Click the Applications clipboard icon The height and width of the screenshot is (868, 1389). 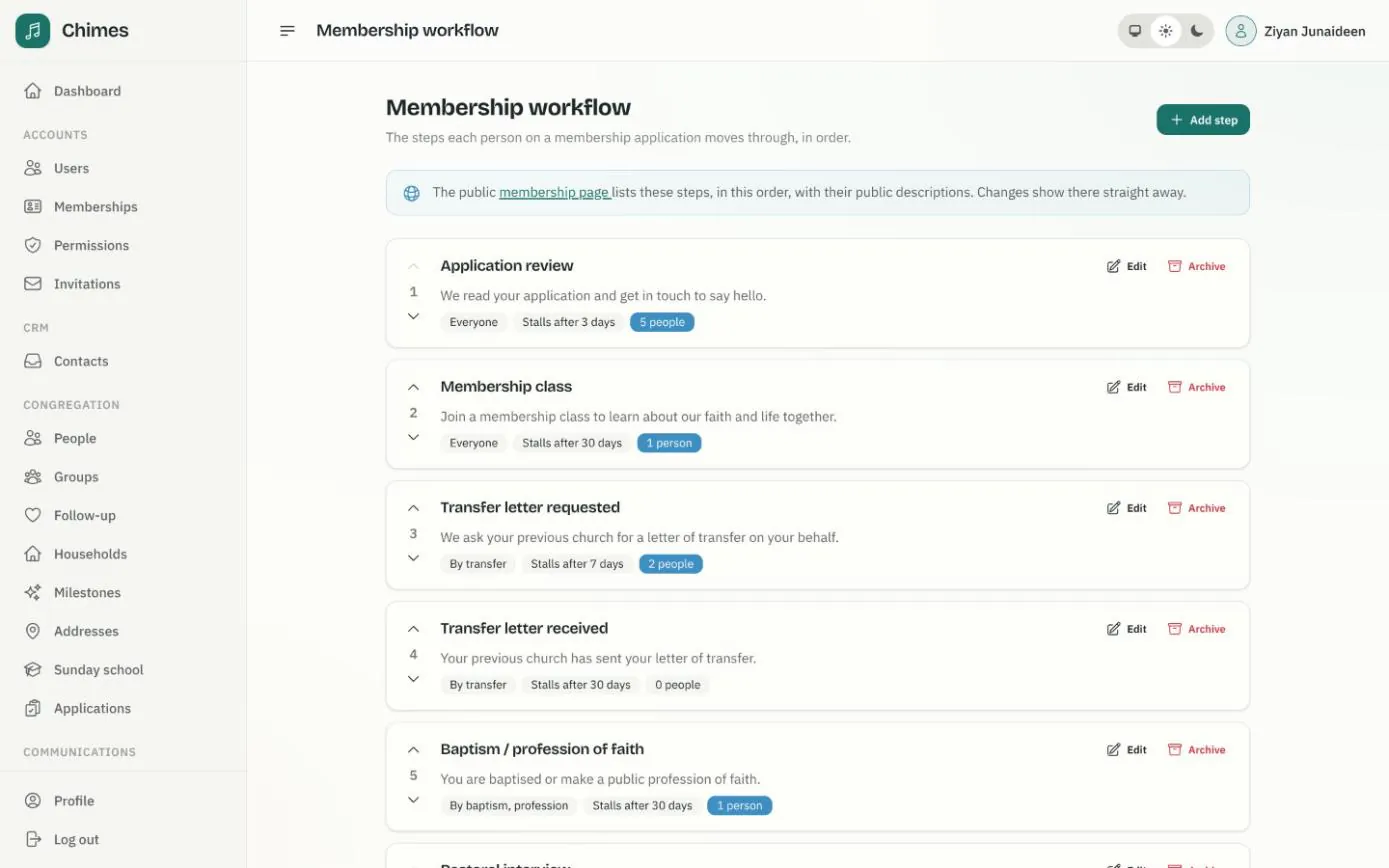tap(33, 708)
